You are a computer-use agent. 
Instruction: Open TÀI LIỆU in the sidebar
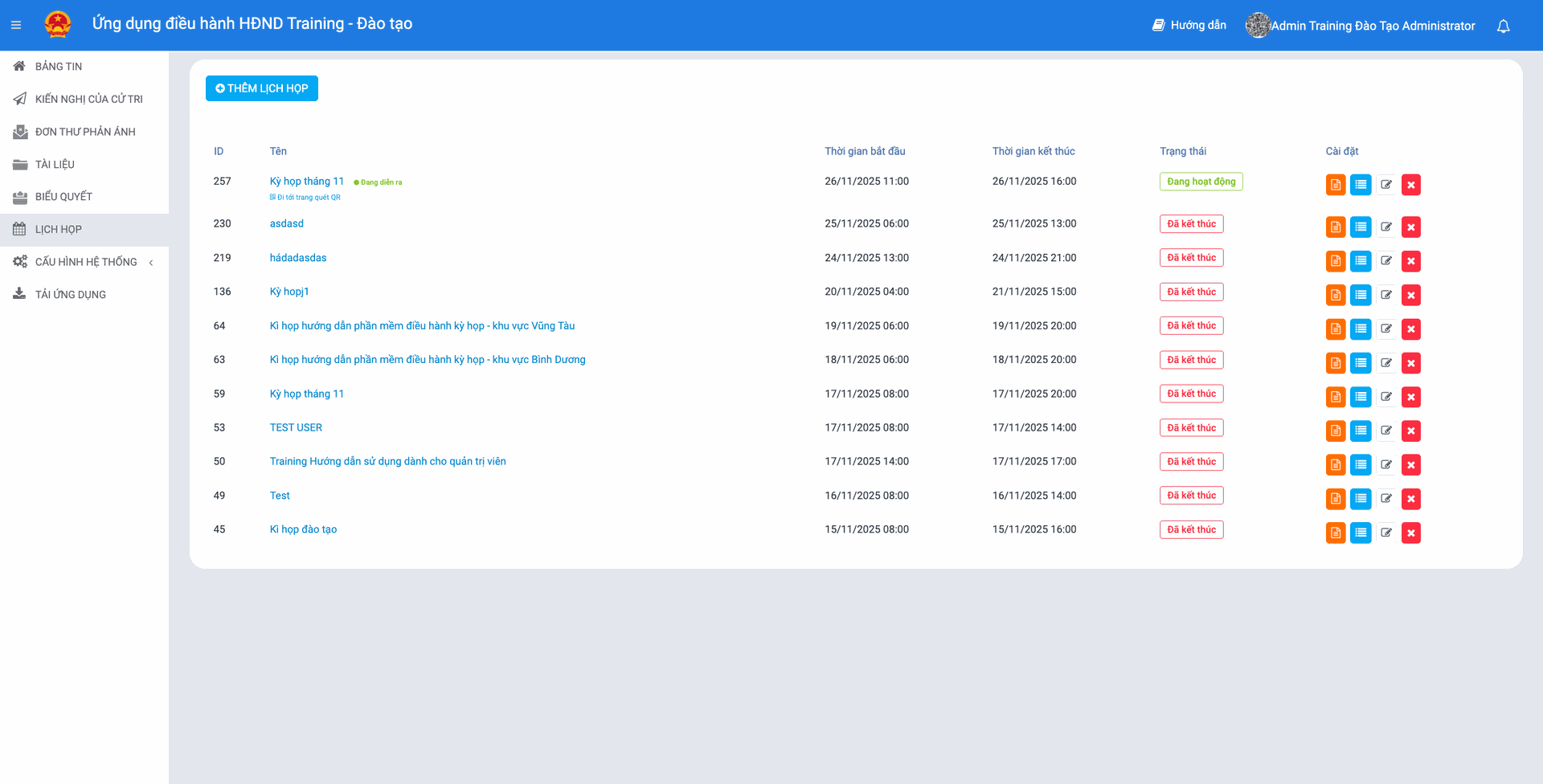point(55,165)
